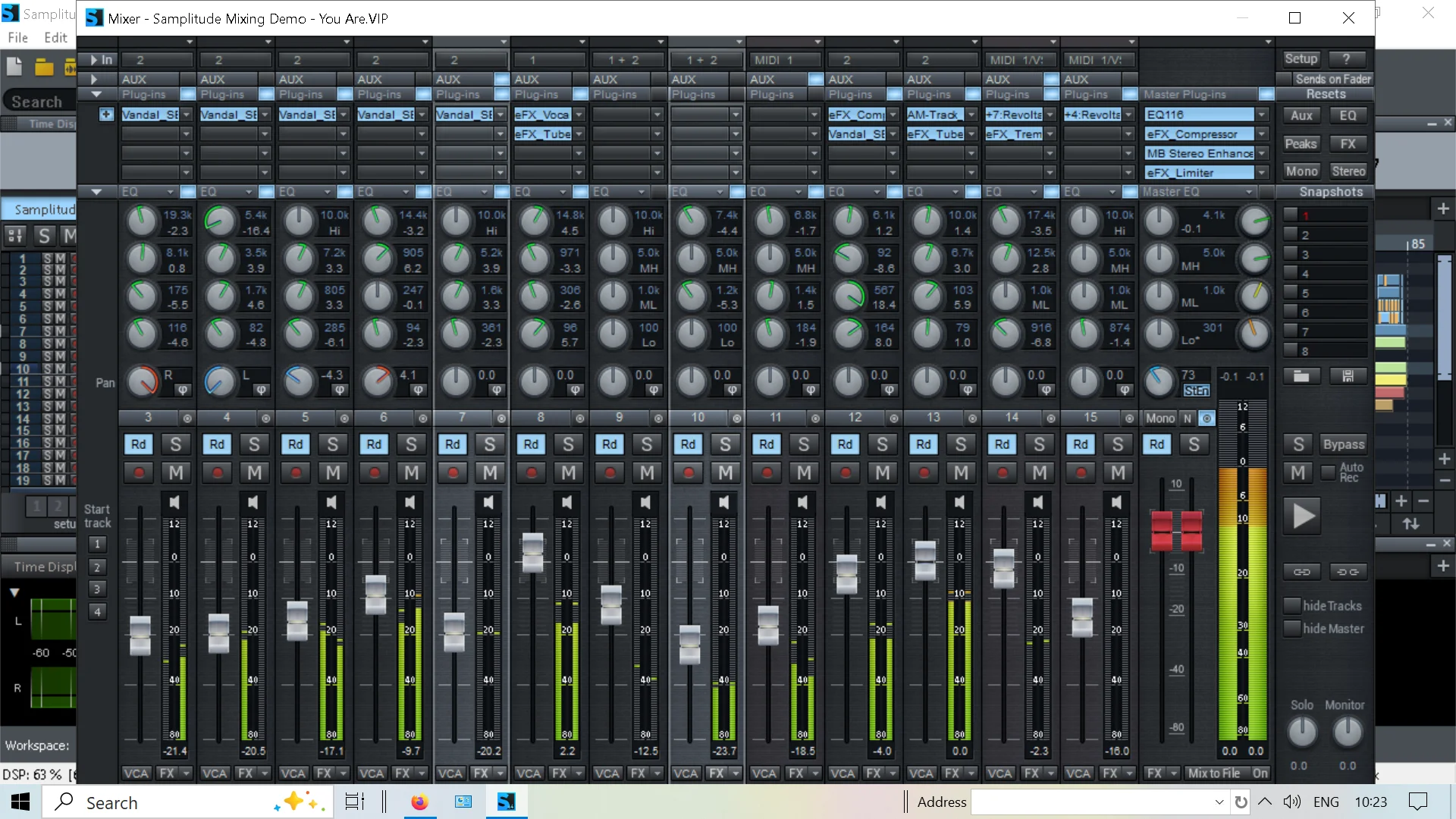This screenshot has width=1456, height=819.
Task: Click the Bypass button
Action: pyautogui.click(x=1343, y=444)
